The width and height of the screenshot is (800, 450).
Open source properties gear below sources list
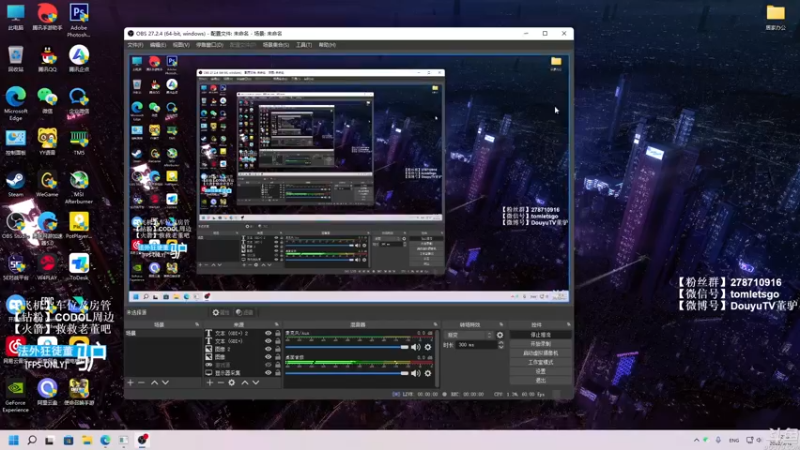coord(232,383)
